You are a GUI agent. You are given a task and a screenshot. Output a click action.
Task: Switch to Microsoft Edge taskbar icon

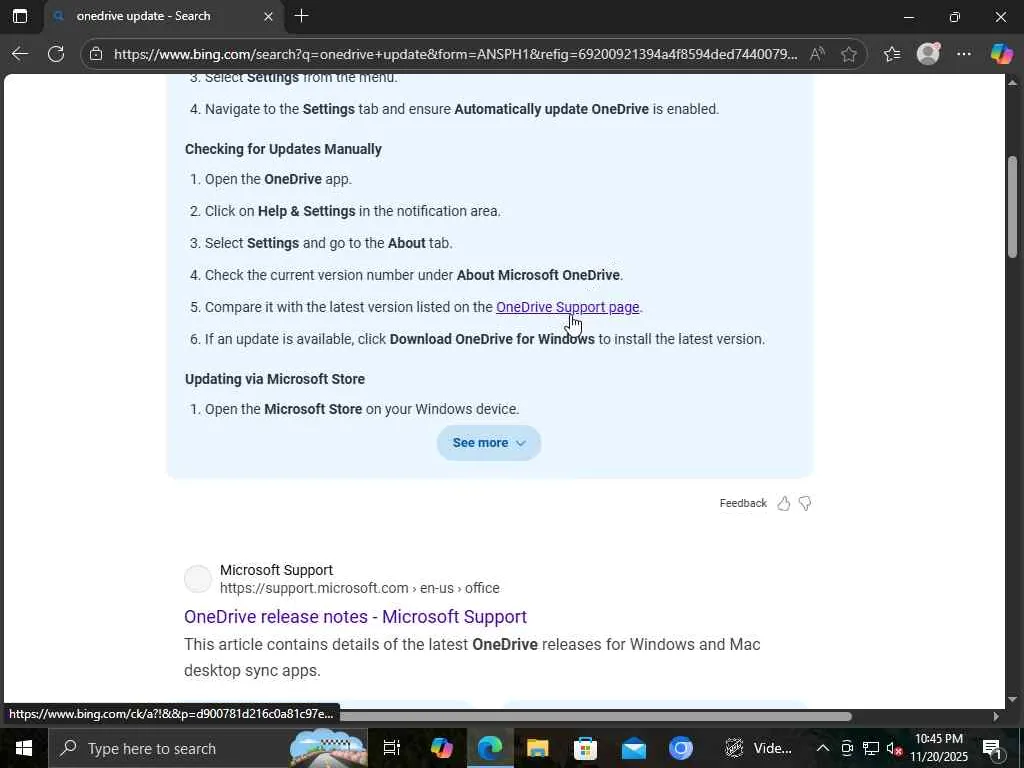pyautogui.click(x=490, y=748)
